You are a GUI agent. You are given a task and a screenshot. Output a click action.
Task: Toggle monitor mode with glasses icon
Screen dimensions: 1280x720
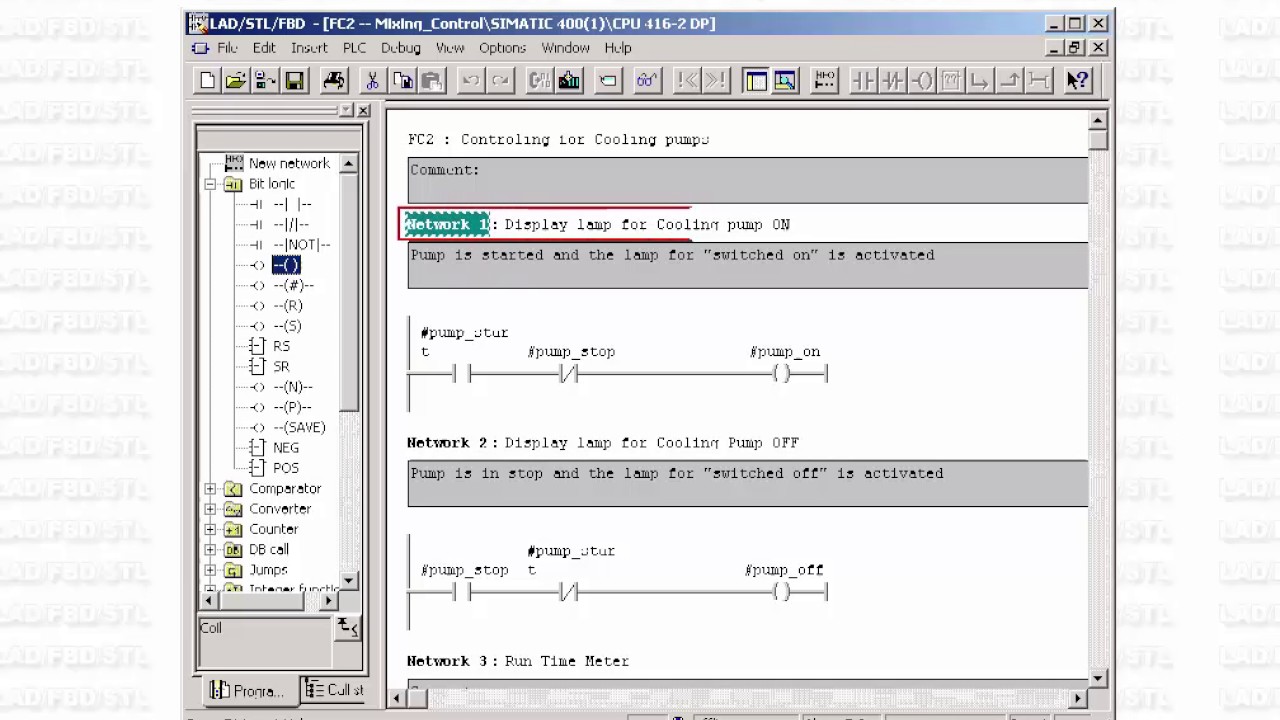coord(647,81)
